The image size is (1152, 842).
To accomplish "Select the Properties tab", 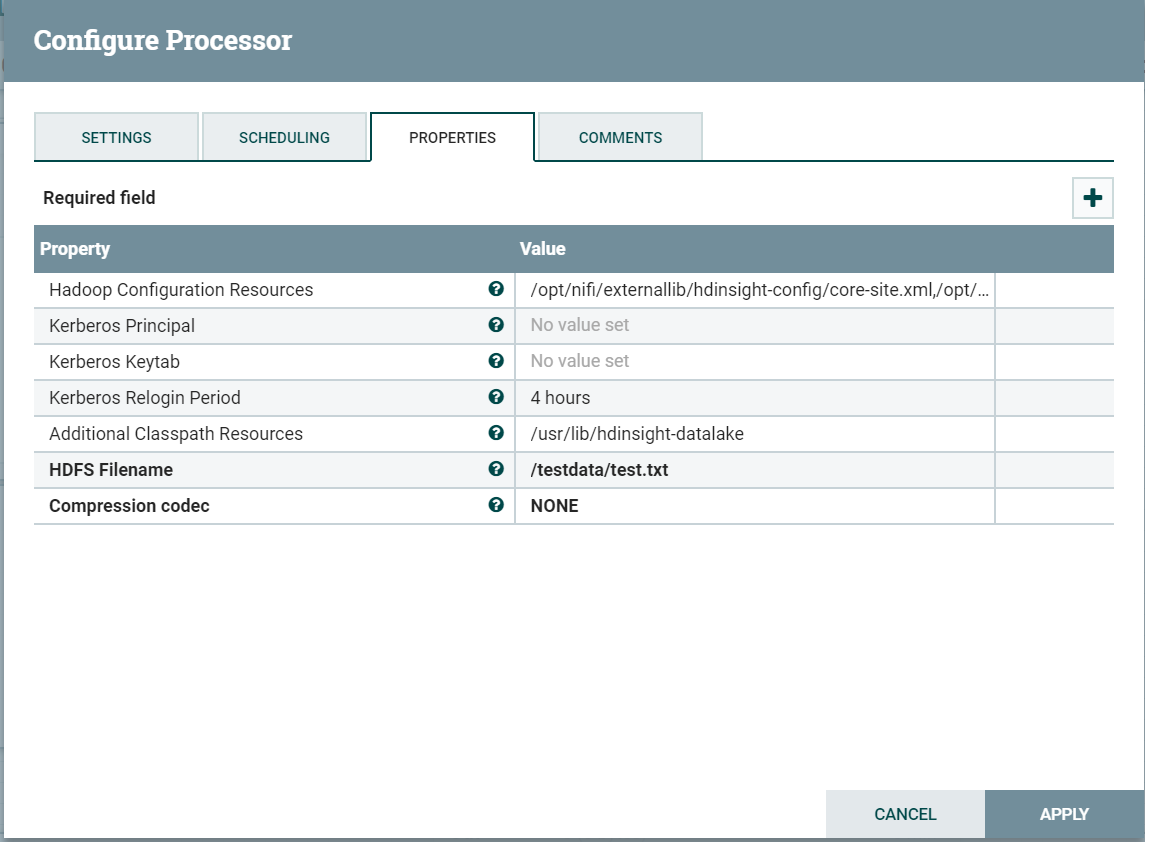I will tap(452, 137).
